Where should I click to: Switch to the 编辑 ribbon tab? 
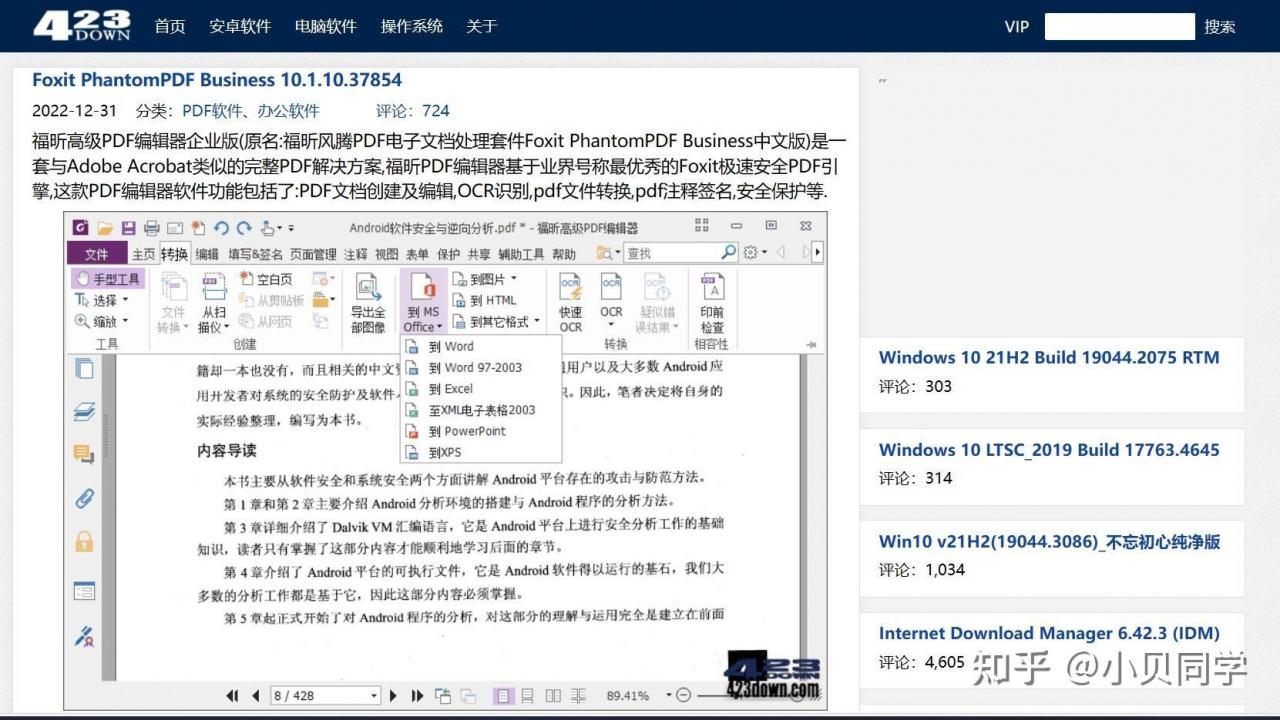point(207,254)
